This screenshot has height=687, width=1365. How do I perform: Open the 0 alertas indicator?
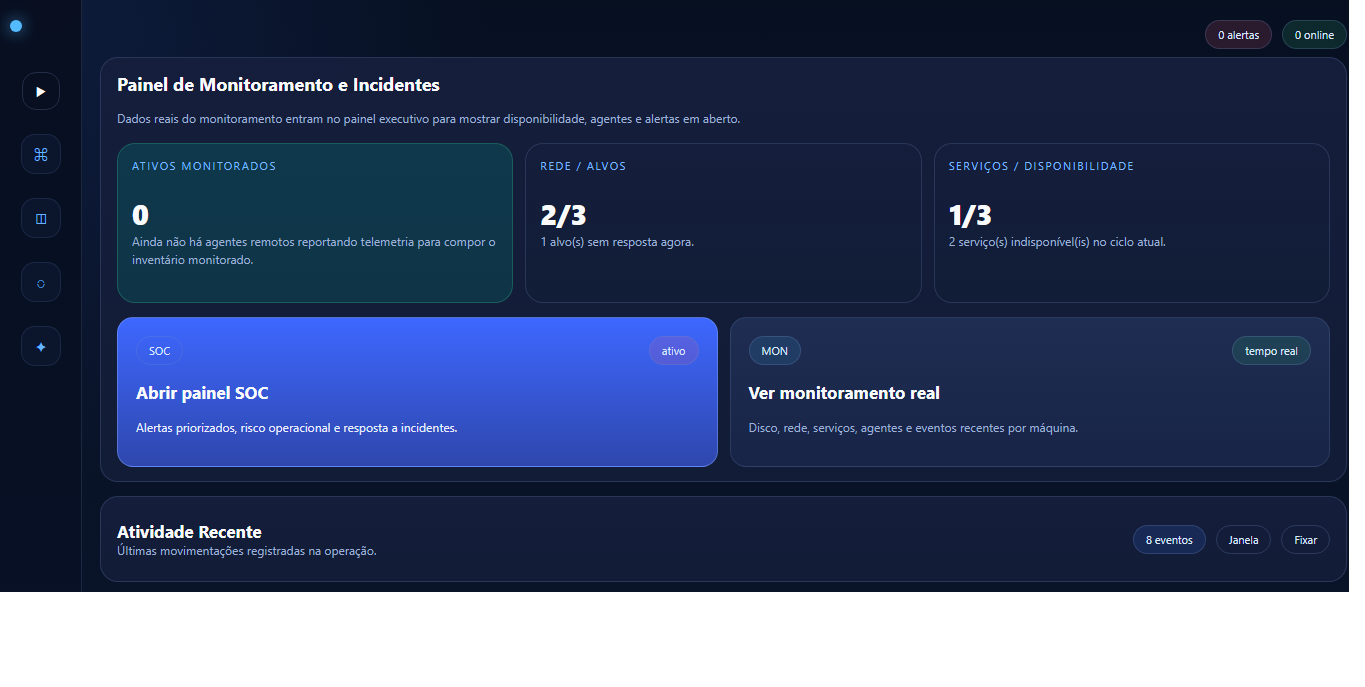point(1238,35)
